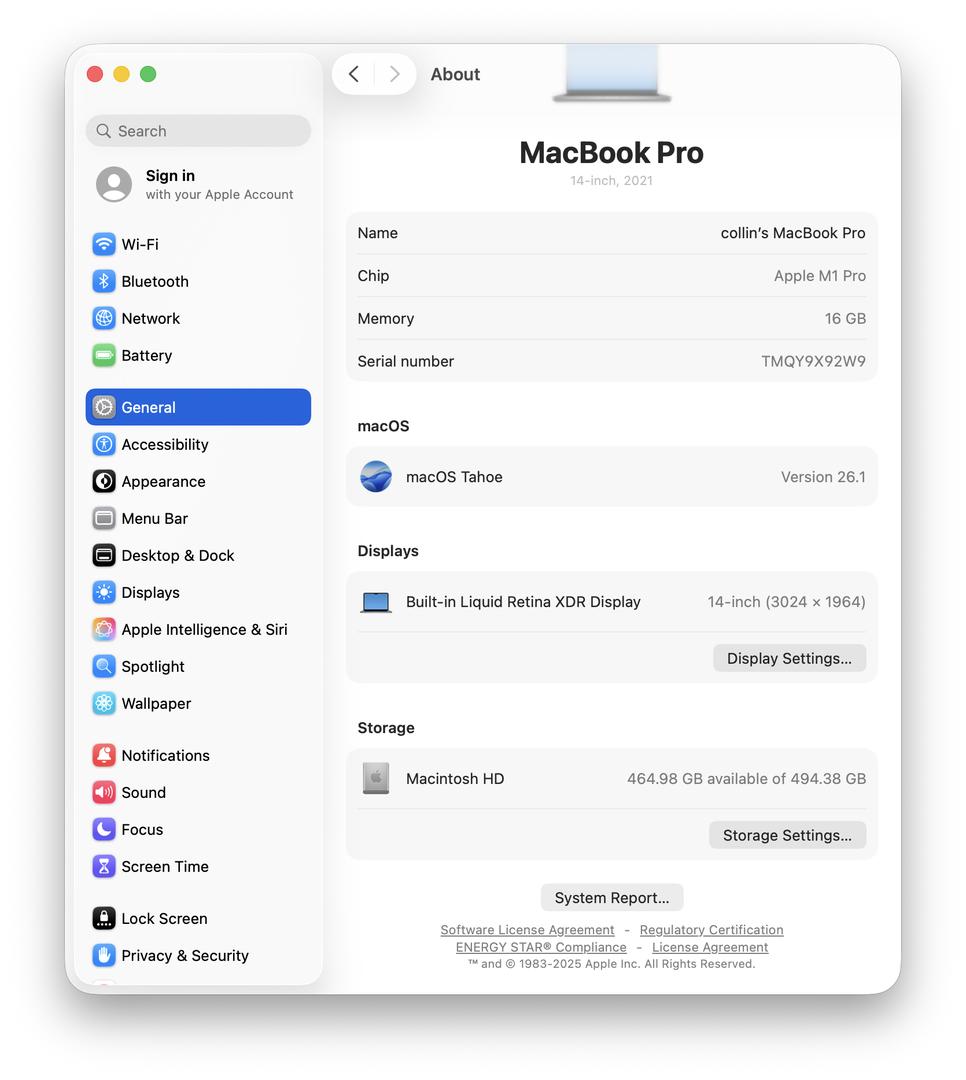Go back with the left chevron
Image resolution: width=966 pixels, height=1080 pixels.
click(x=354, y=74)
